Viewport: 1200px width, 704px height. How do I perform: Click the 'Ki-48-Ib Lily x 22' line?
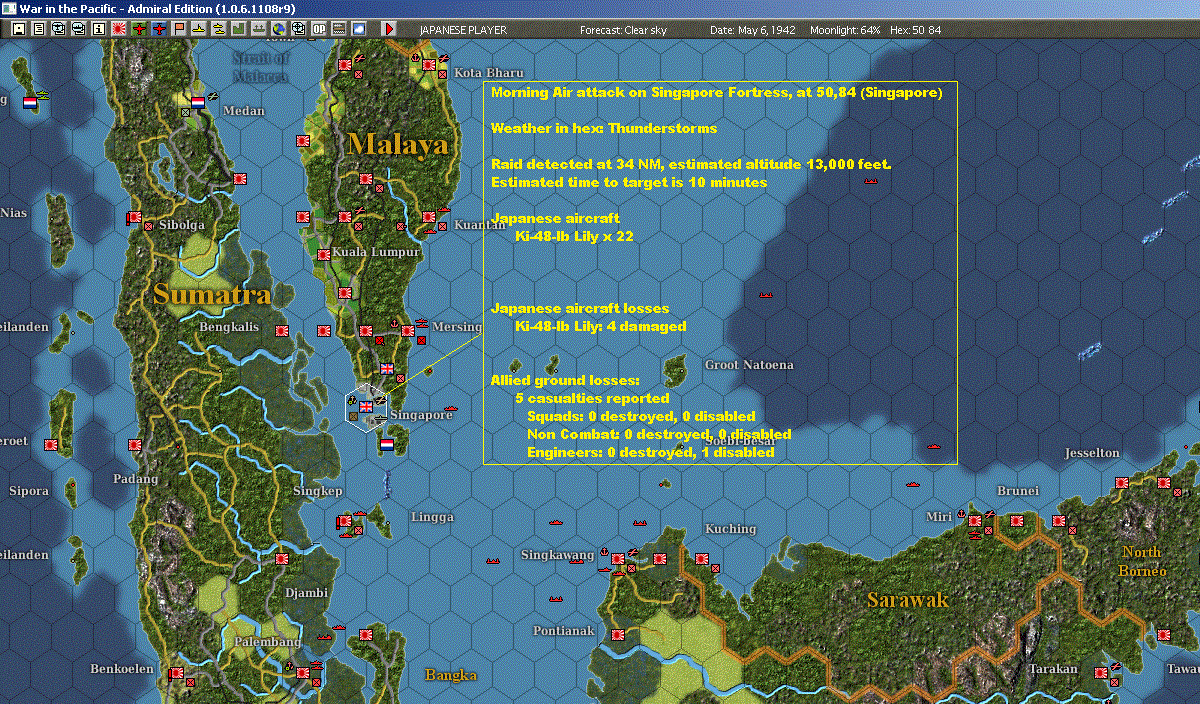574,237
